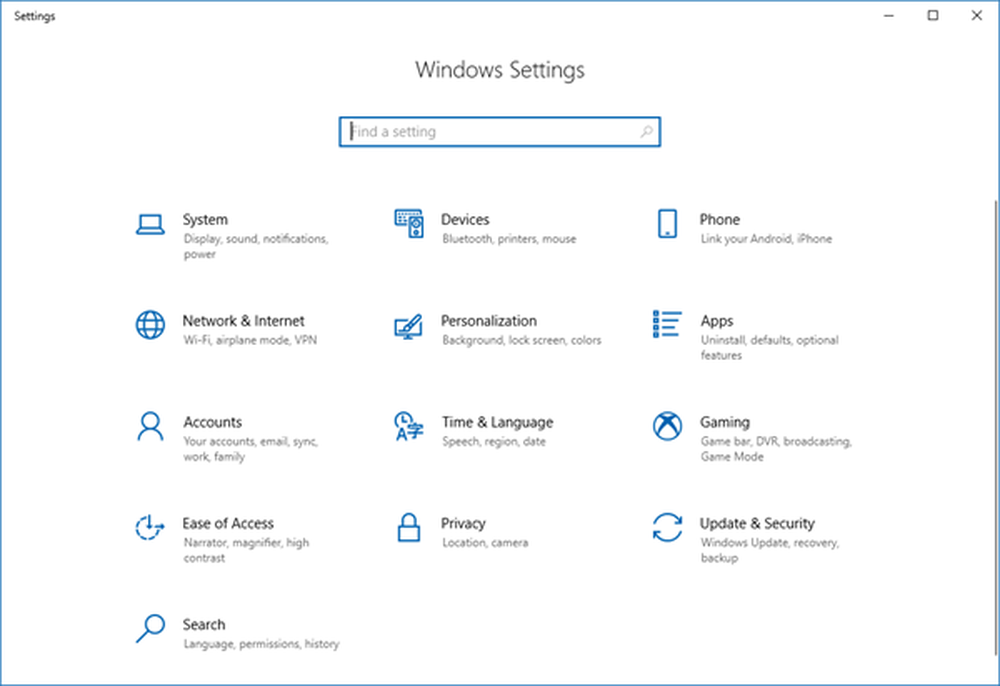Select the Accounts title

coord(212,422)
